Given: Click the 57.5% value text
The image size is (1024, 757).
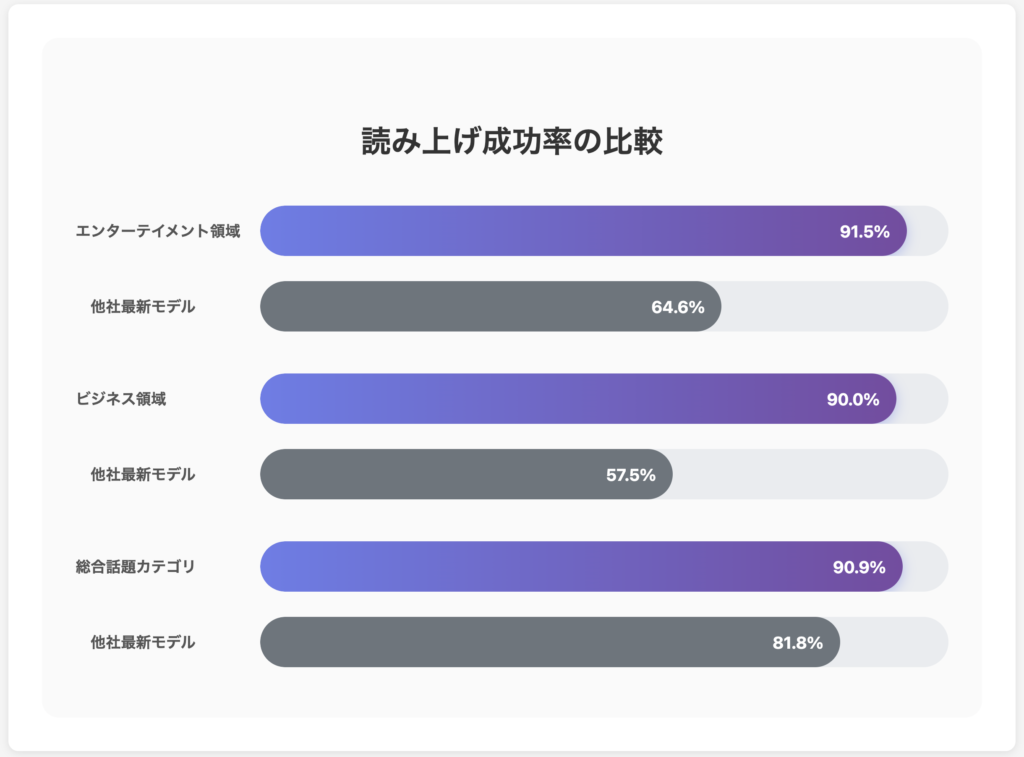Looking at the screenshot, I should (x=631, y=475).
